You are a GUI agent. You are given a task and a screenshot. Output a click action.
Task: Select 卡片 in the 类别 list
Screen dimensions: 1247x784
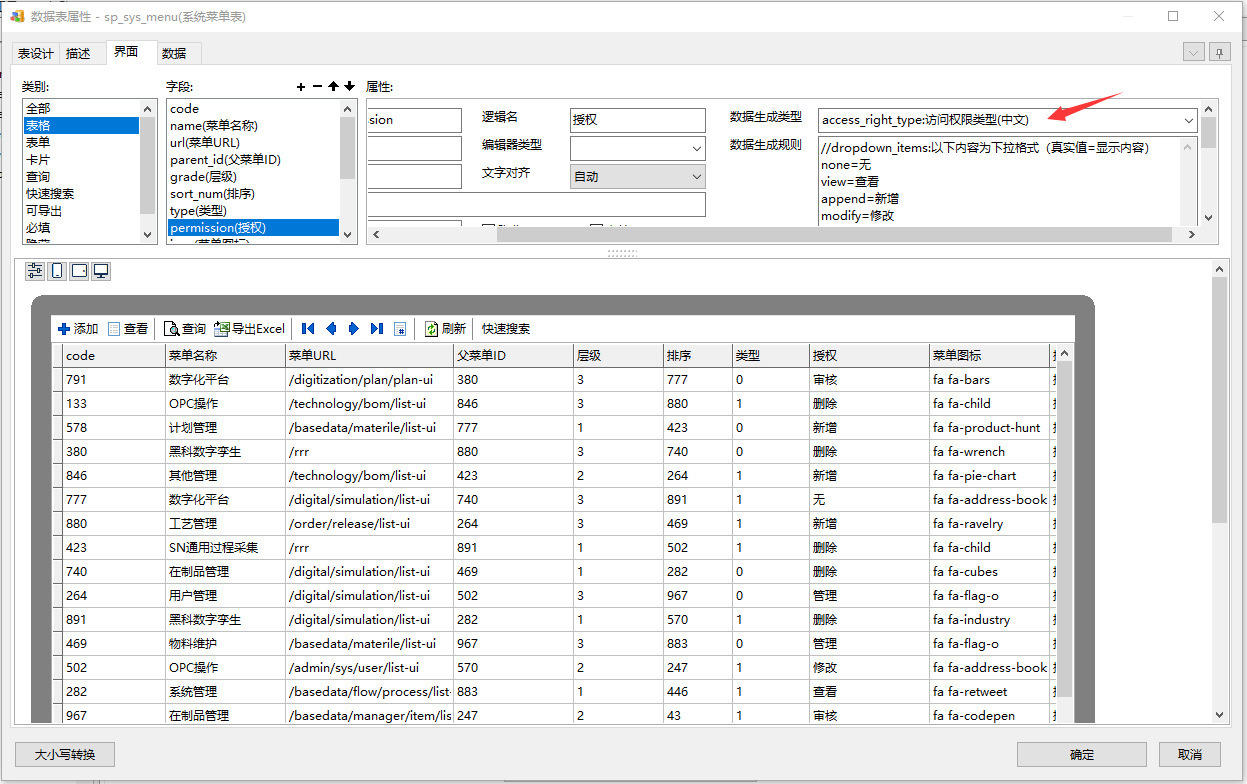click(x=81, y=159)
